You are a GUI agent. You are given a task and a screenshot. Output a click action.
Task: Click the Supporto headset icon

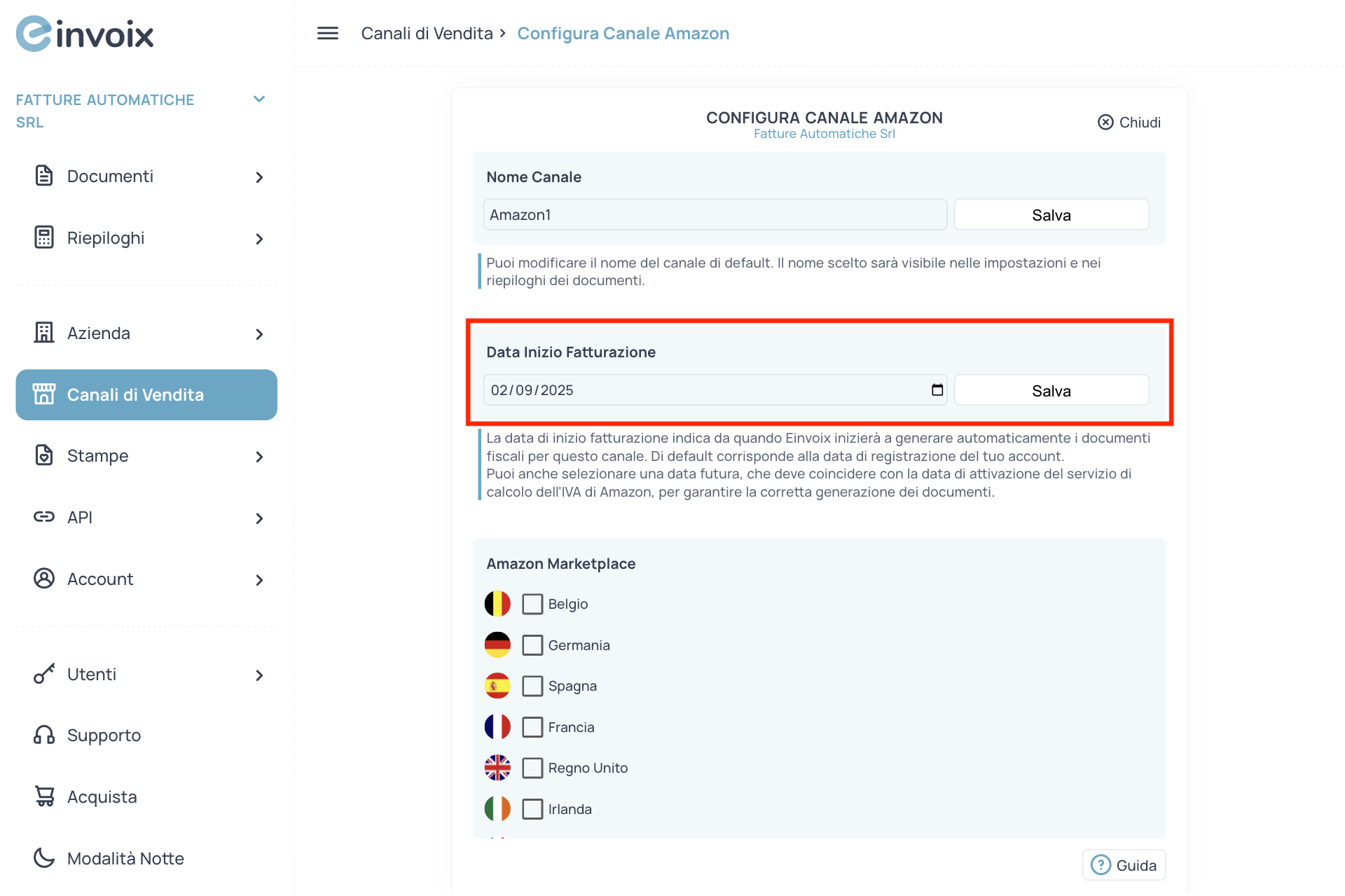pyautogui.click(x=44, y=735)
